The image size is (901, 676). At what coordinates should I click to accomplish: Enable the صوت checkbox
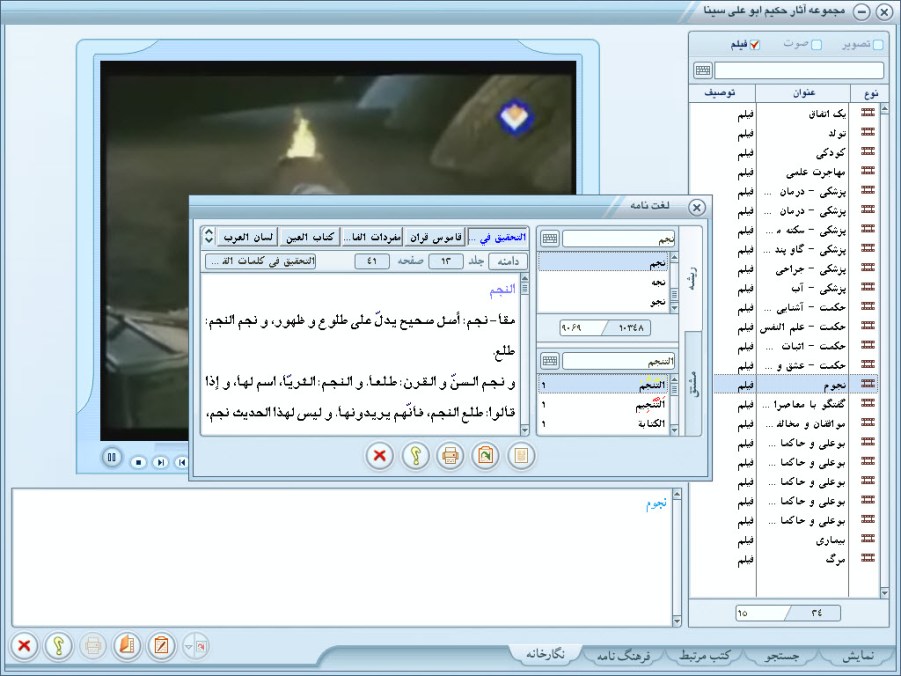(x=816, y=44)
